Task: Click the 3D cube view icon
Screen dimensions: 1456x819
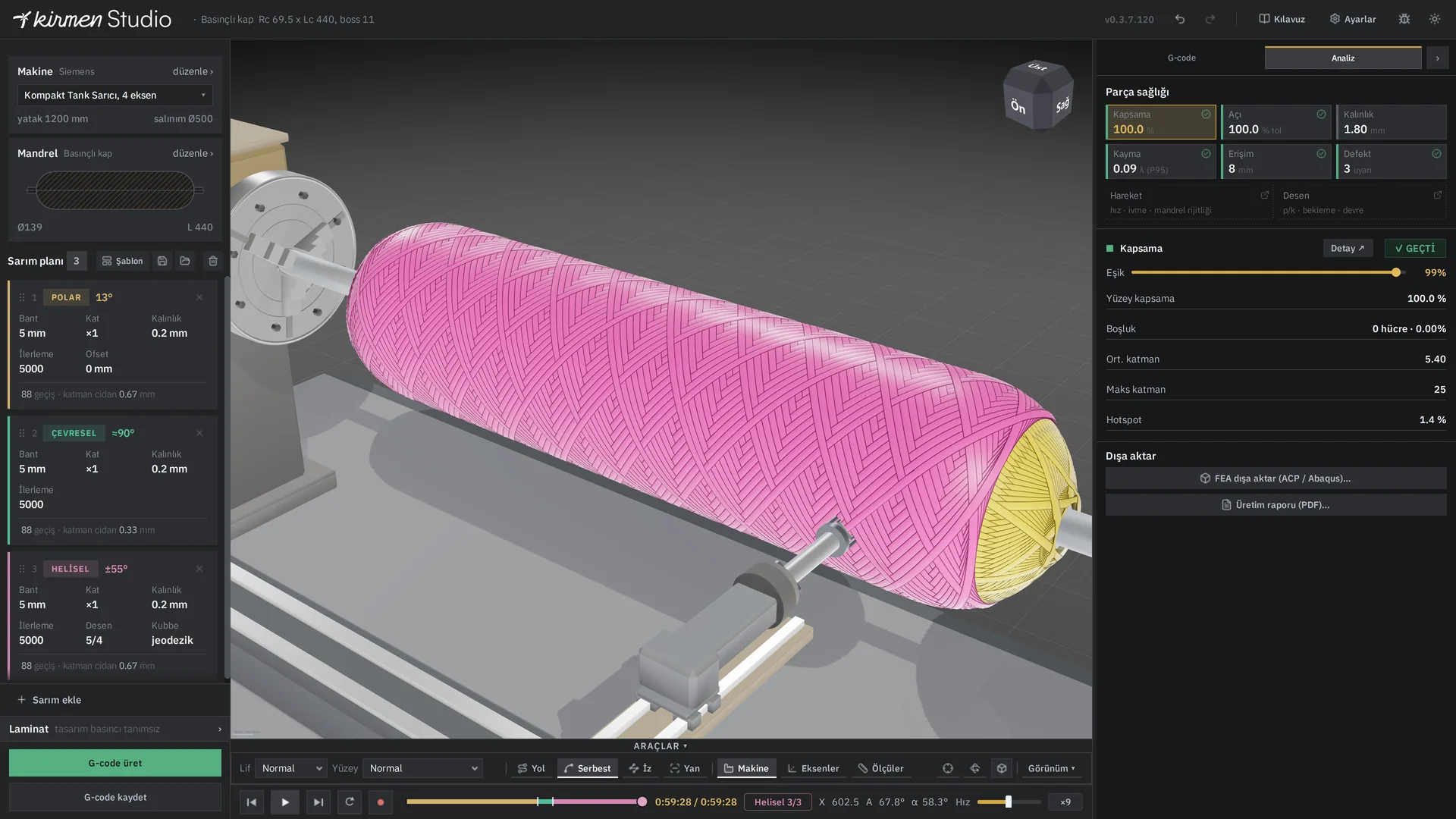Action: pos(1002,768)
